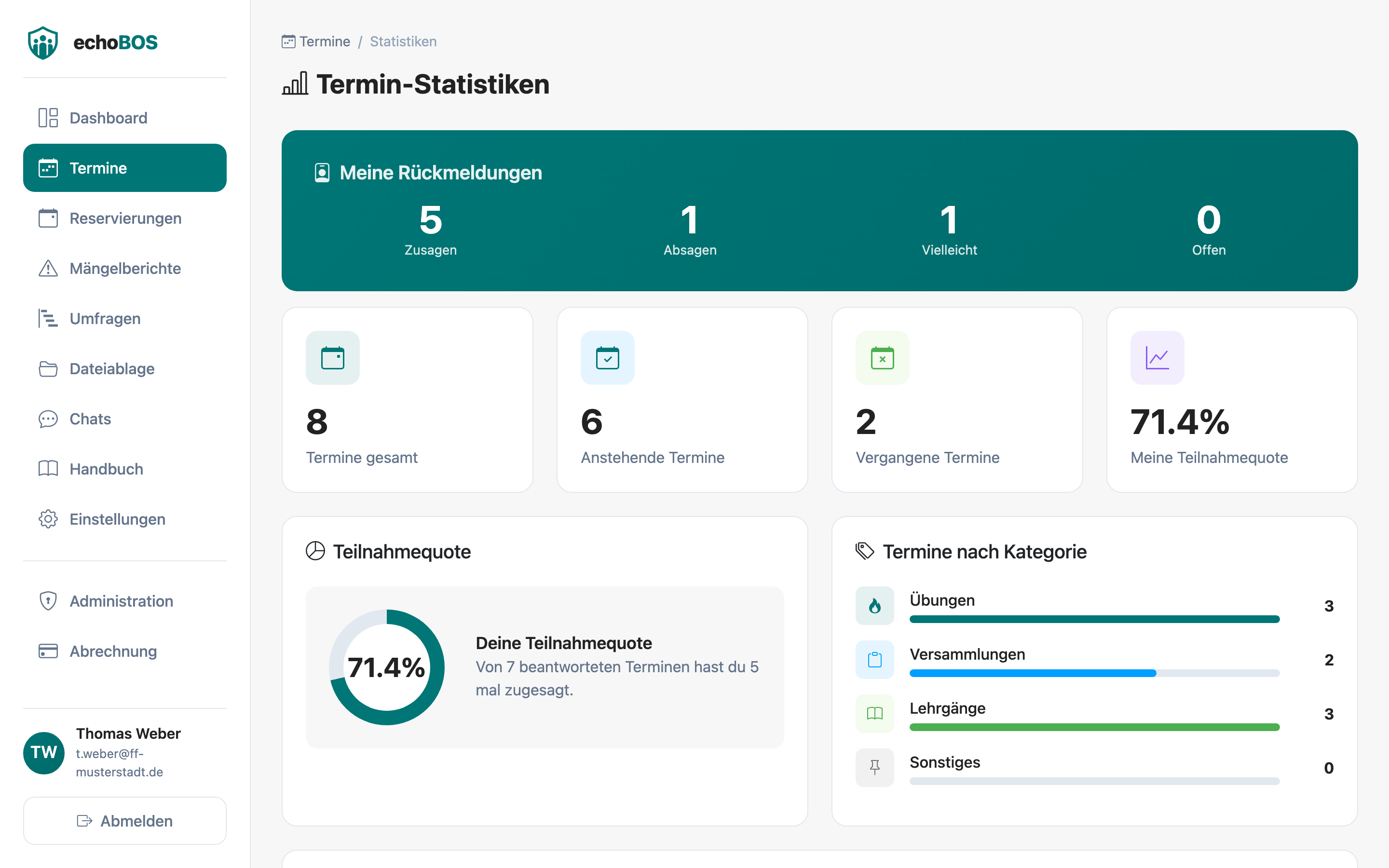Open Dashboard in the sidebar

point(124,118)
